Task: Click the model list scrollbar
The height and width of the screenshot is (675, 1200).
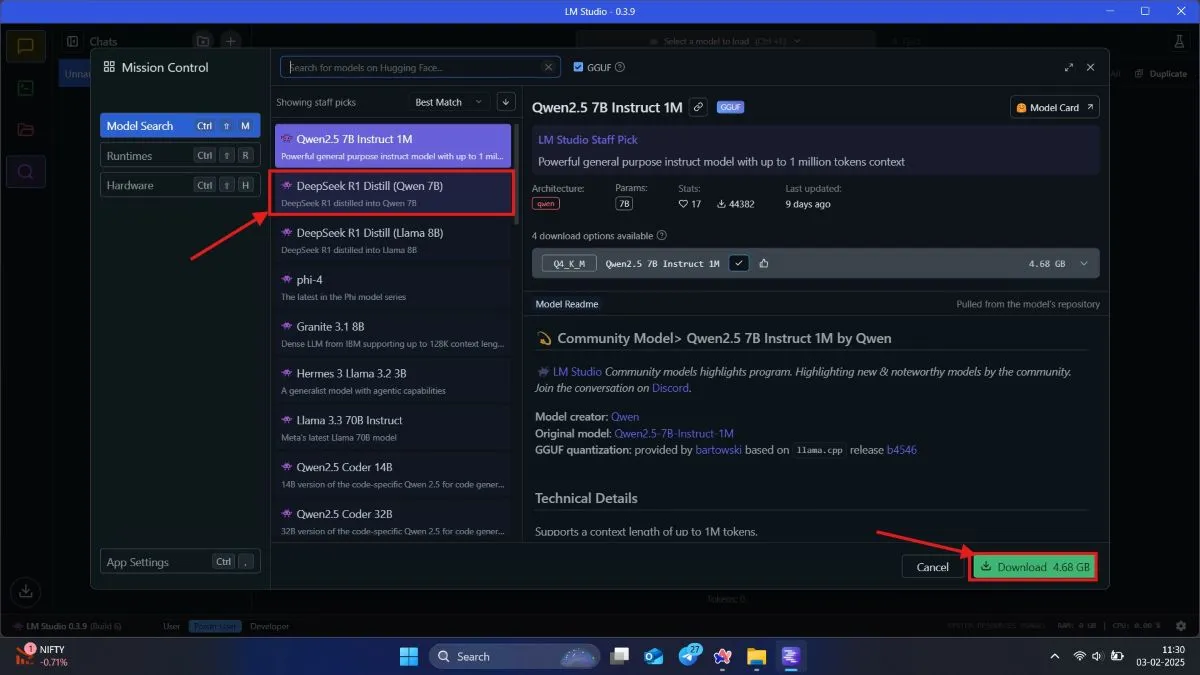Action: [516, 175]
